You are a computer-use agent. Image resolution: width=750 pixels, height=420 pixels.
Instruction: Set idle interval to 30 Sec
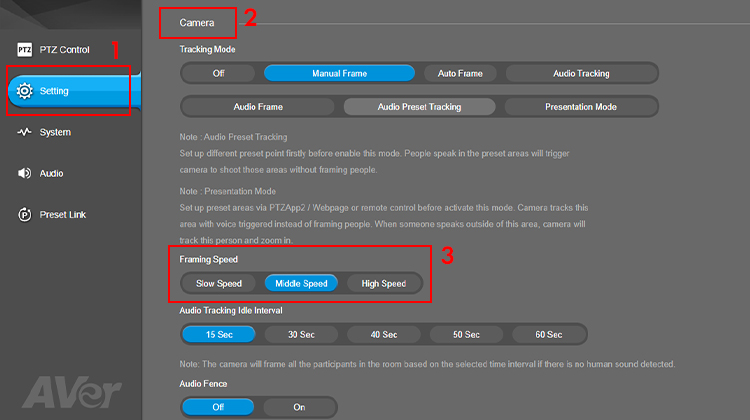(x=301, y=334)
